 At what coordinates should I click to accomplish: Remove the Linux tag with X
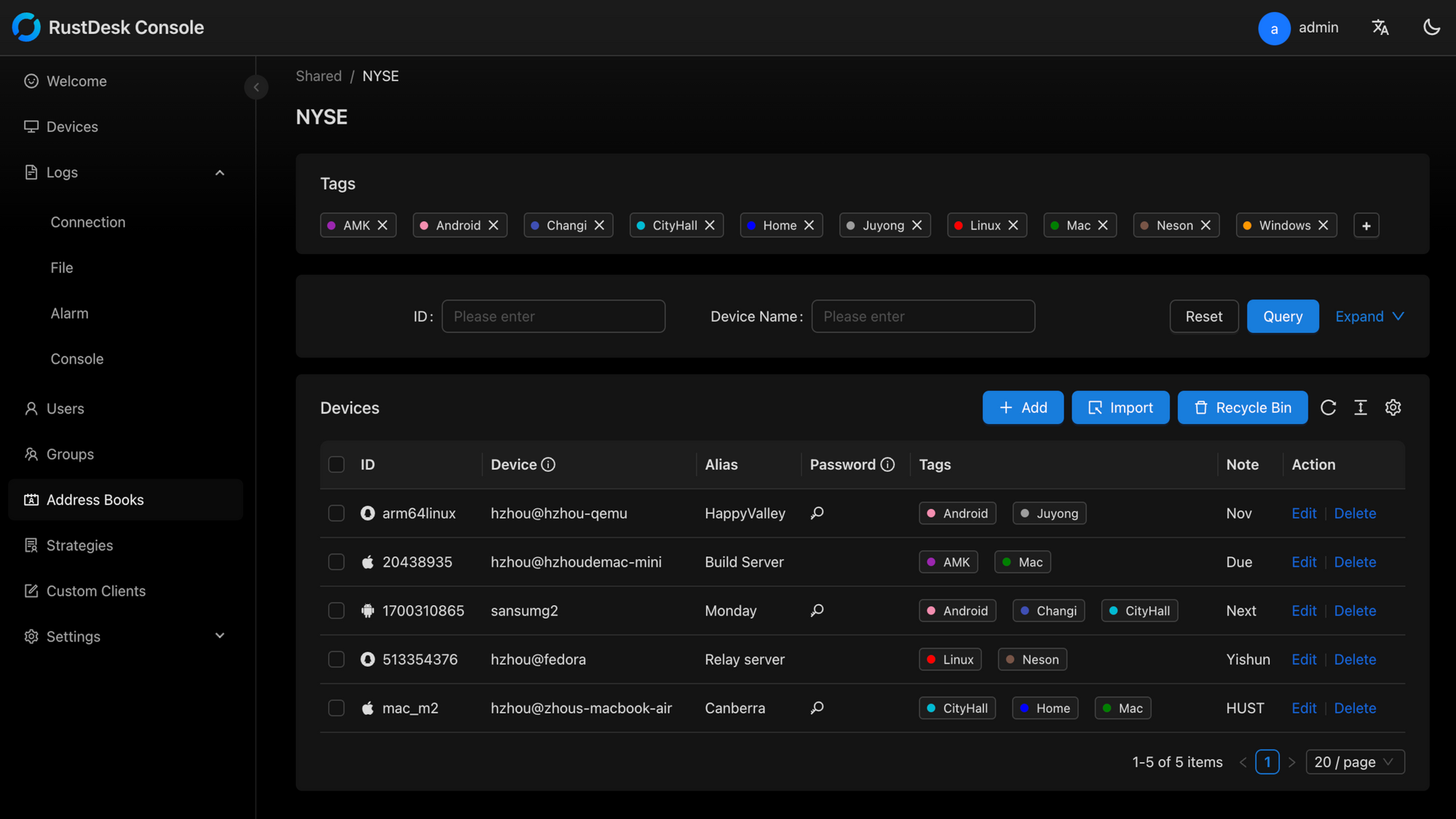[x=1013, y=226]
